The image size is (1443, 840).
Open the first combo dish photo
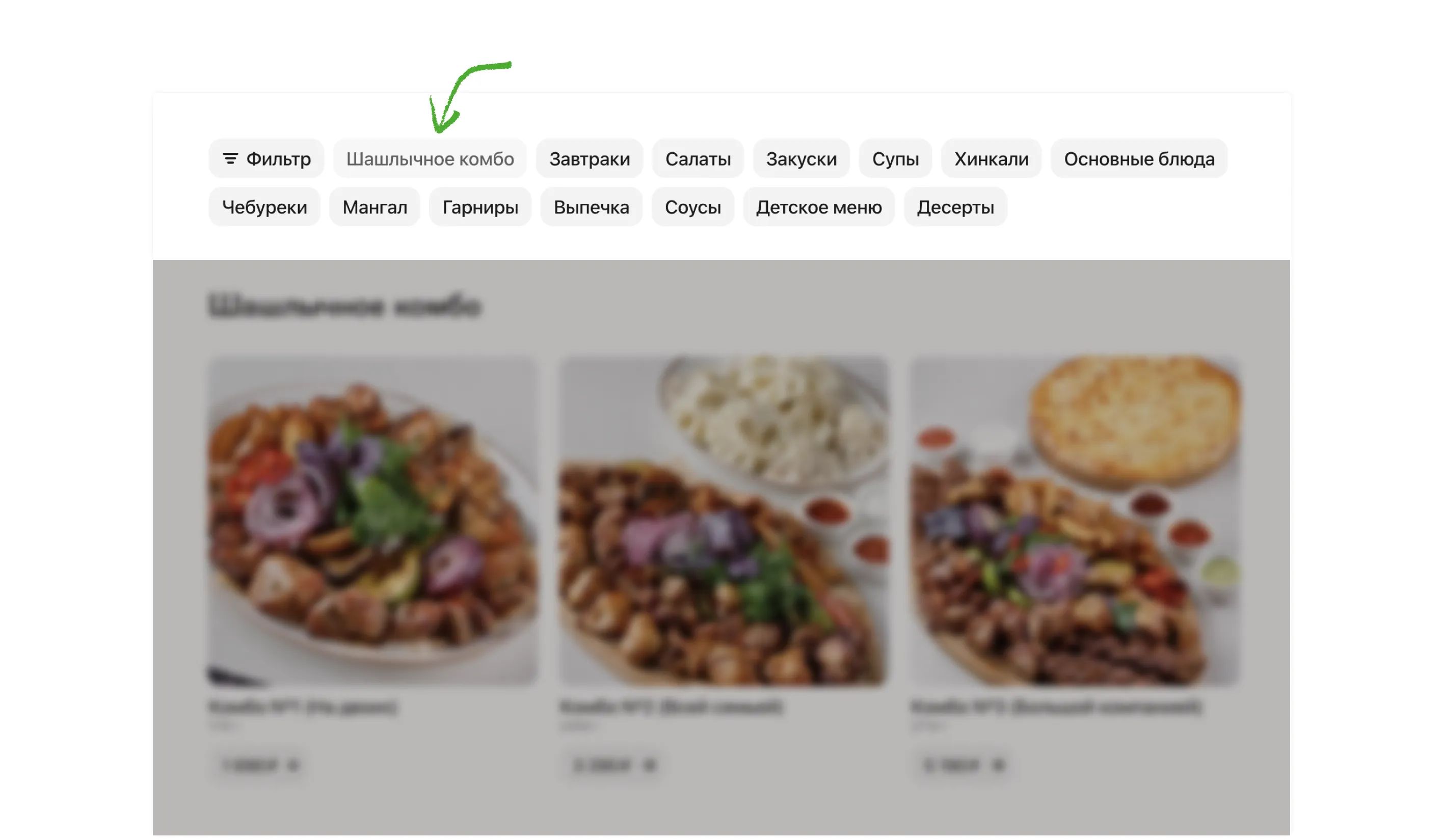tap(373, 521)
